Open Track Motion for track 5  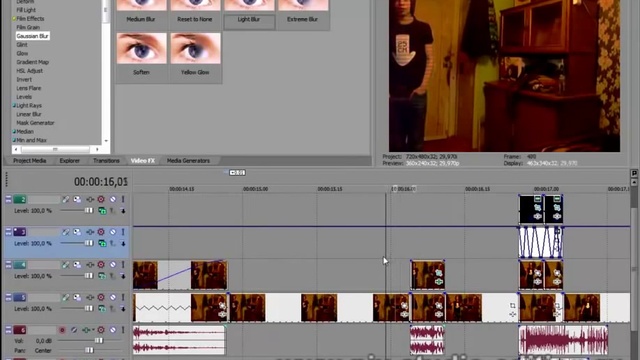click(x=77, y=298)
